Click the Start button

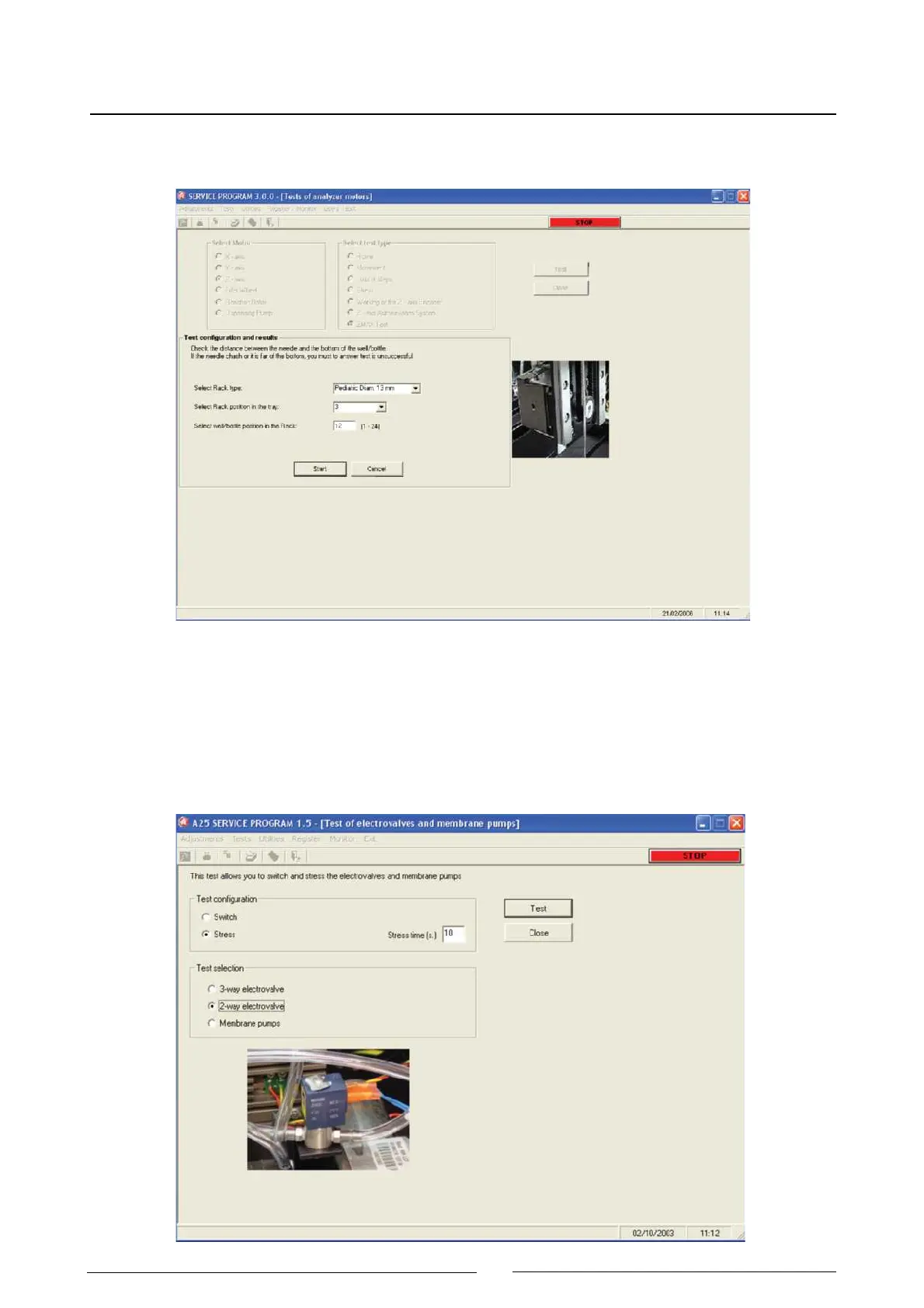[320, 469]
